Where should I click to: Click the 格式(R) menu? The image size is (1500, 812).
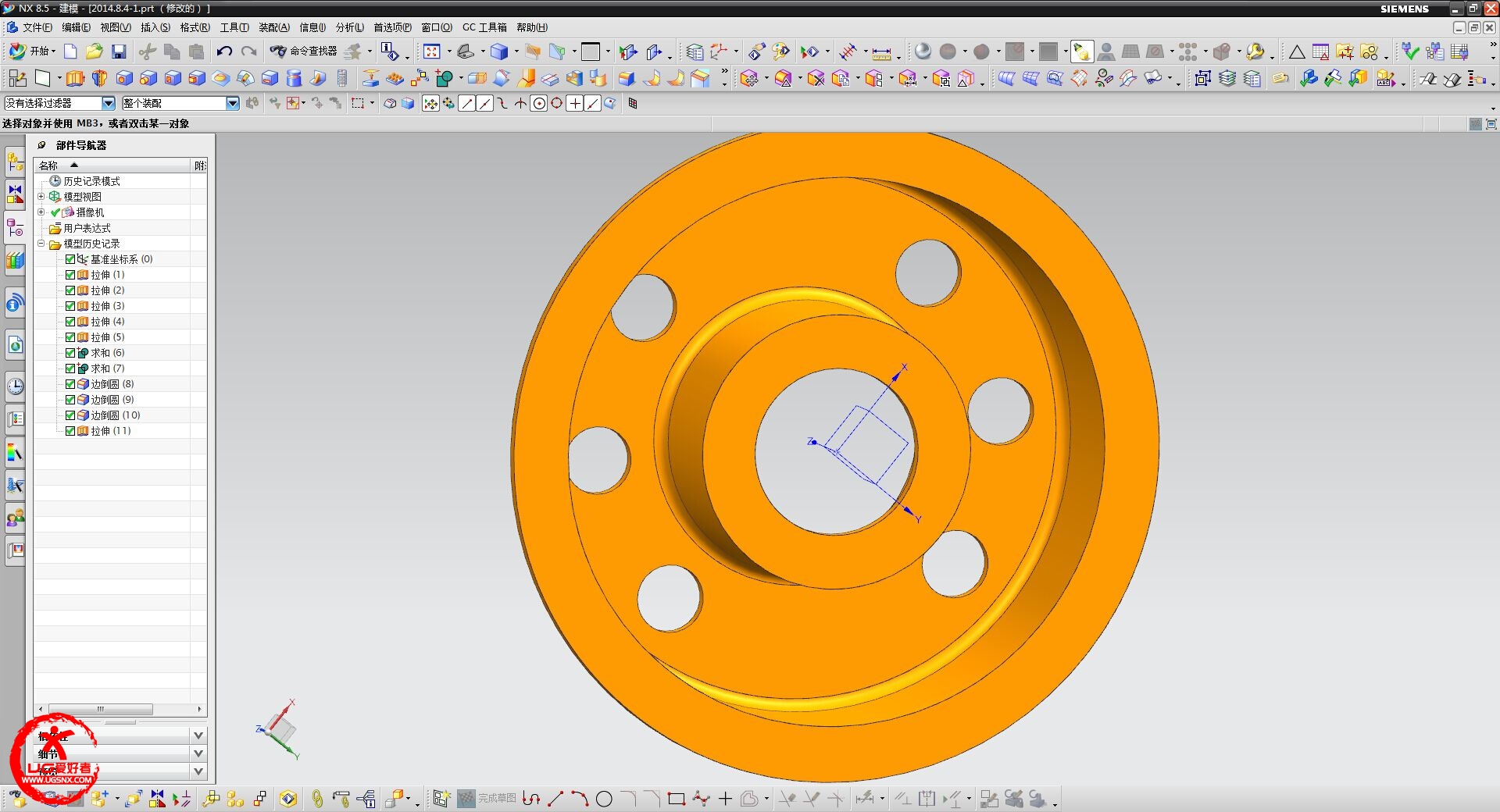[195, 27]
